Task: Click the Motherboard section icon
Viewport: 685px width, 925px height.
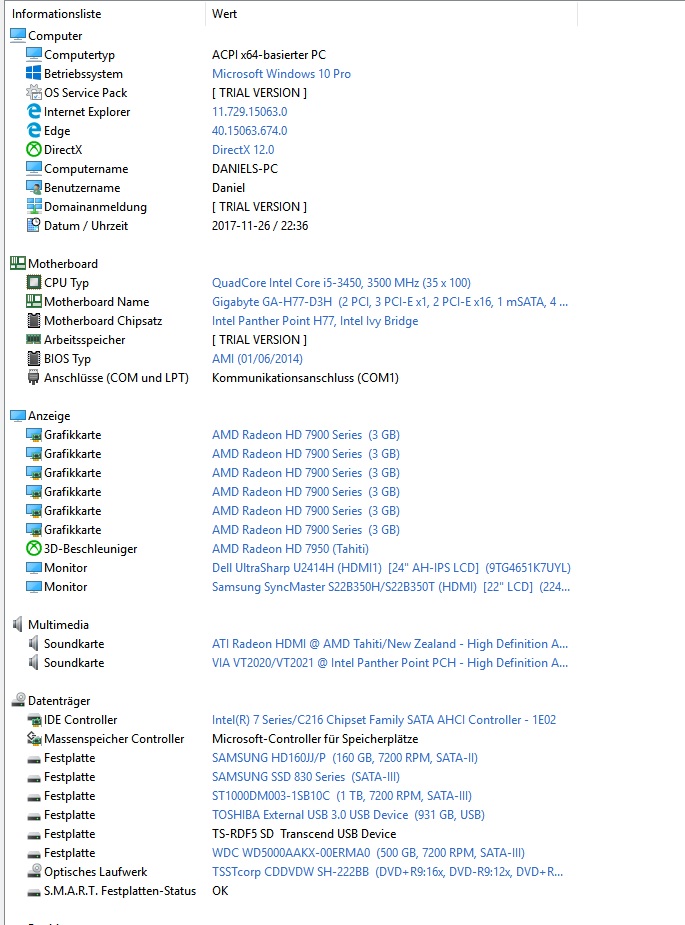Action: [x=18, y=263]
